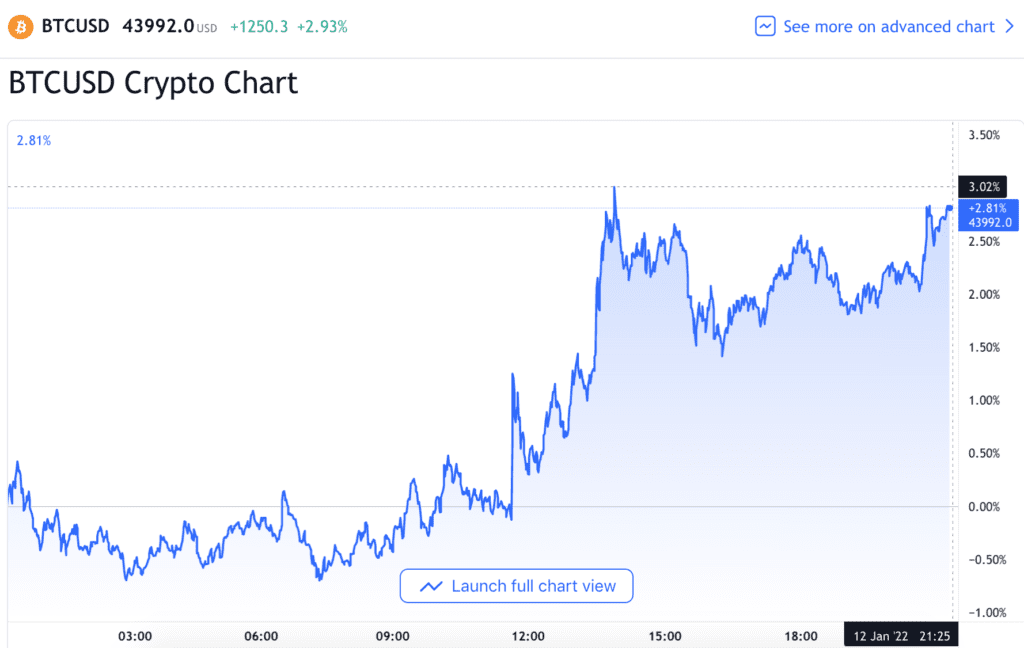Screen dimensions: 1024x648
Task: Open 'See more on advanced chart' link
Action: pos(888,27)
